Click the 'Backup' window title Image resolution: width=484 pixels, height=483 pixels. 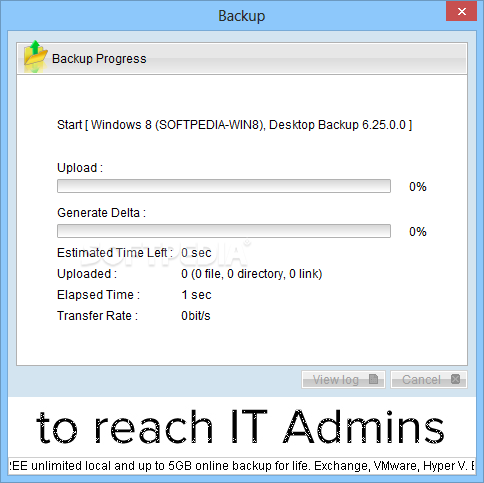point(242,16)
